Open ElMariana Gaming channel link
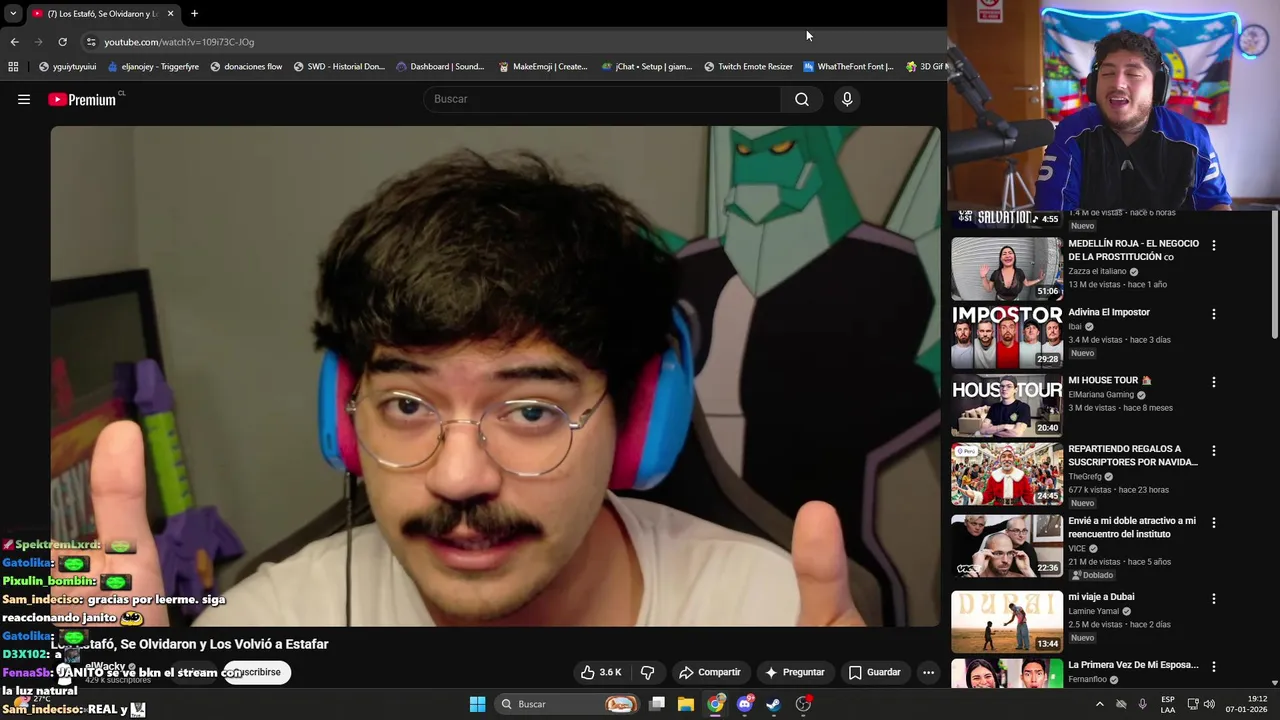 pos(1101,395)
